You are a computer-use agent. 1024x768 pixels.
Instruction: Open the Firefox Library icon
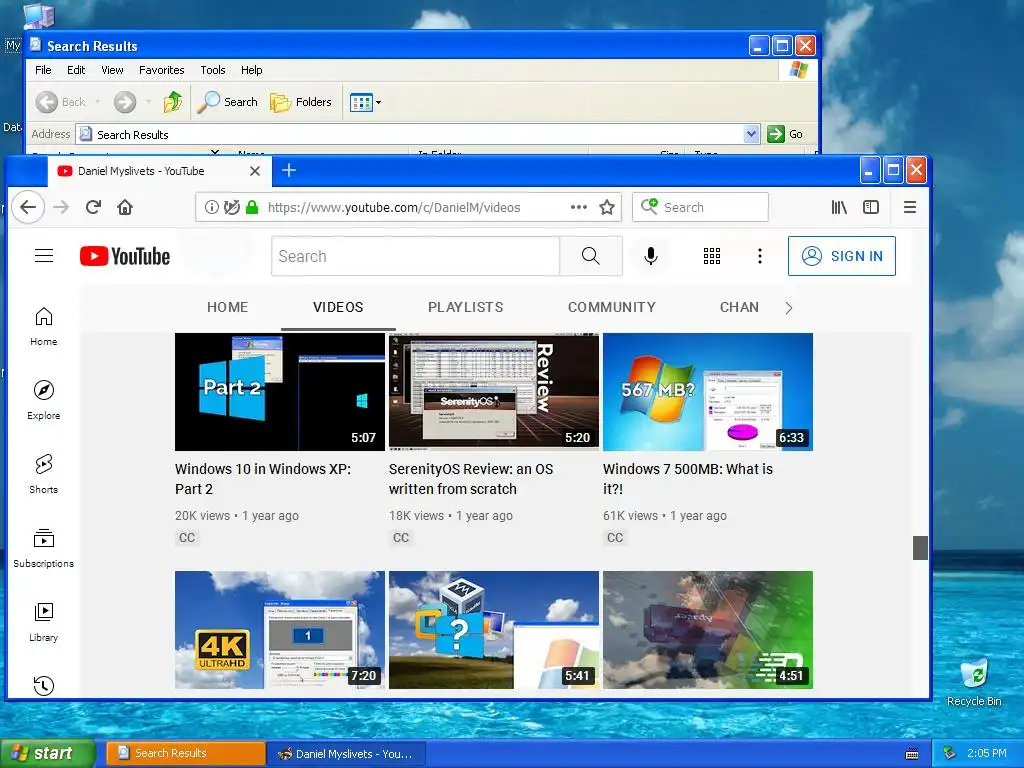[x=839, y=207]
